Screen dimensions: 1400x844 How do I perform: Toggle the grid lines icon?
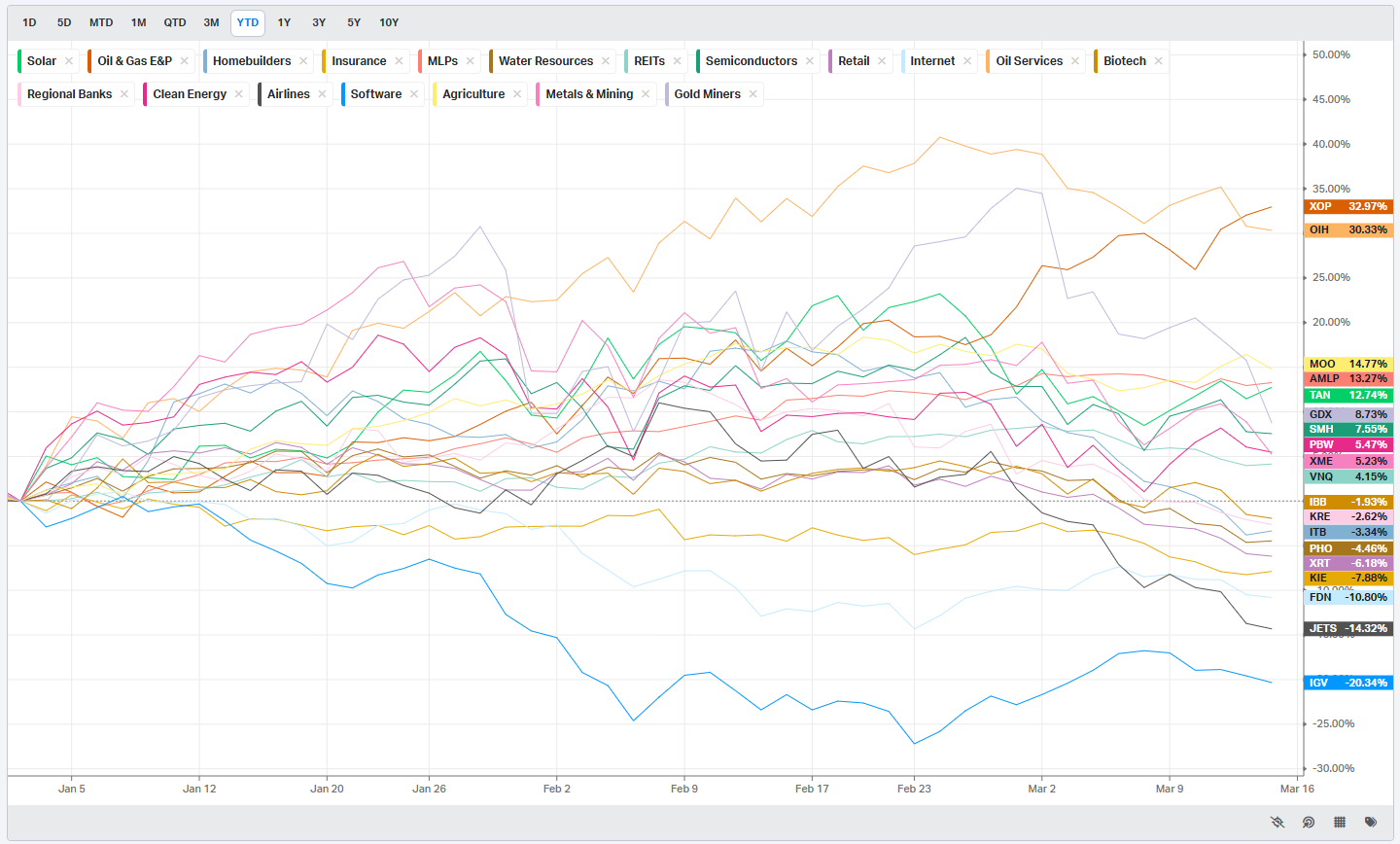point(1340,822)
